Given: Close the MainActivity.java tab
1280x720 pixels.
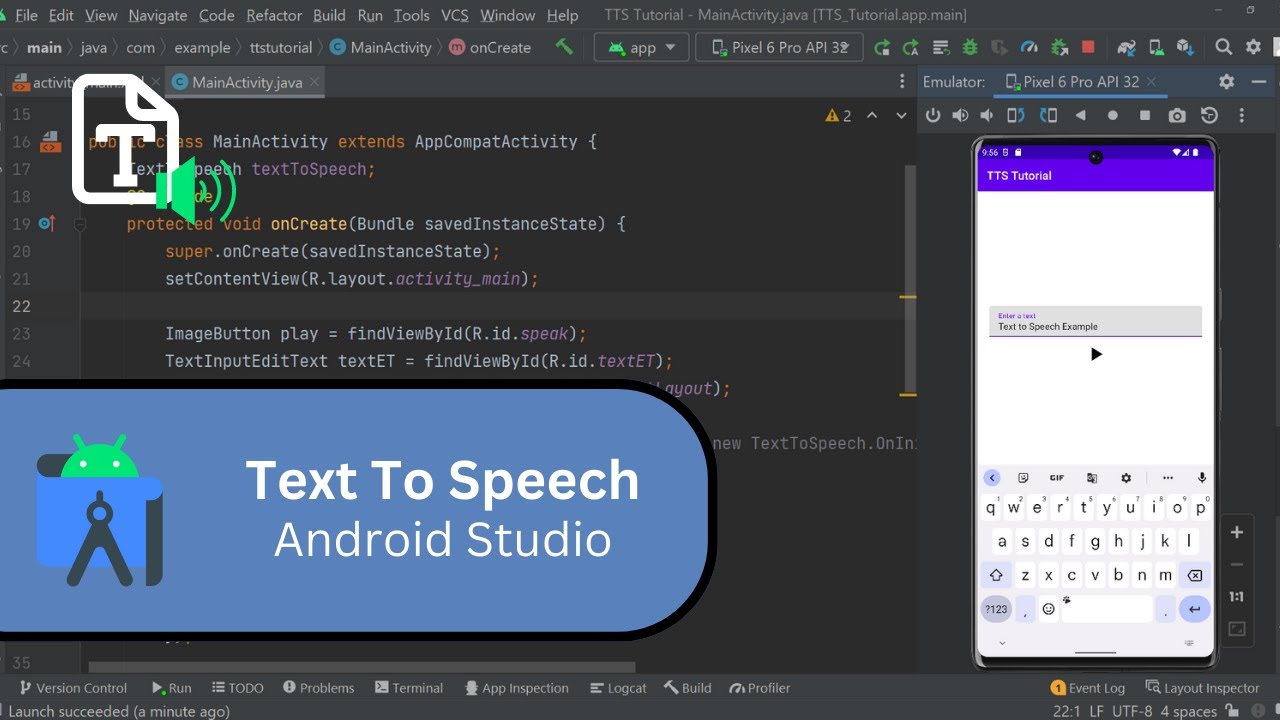Looking at the screenshot, I should click(314, 82).
